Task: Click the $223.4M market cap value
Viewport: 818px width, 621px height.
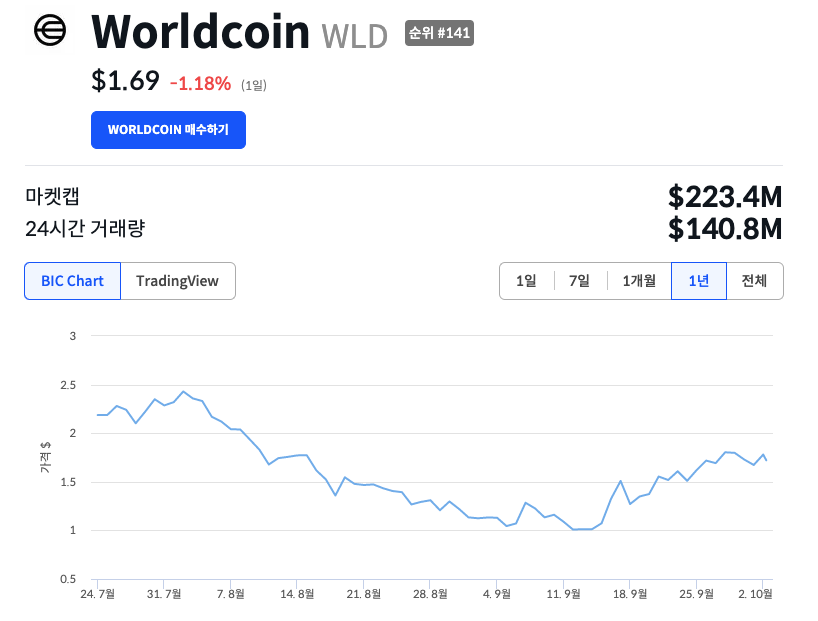Action: (x=725, y=196)
